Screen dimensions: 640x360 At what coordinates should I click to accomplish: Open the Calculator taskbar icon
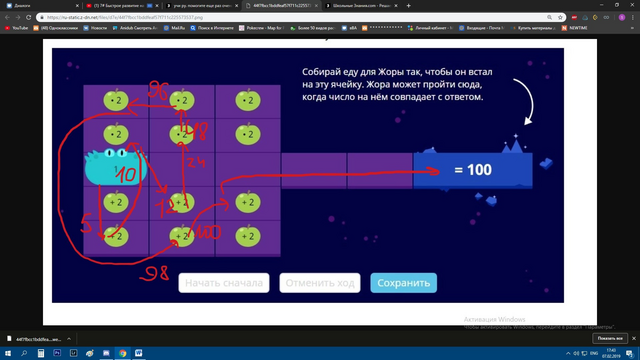[40, 353]
